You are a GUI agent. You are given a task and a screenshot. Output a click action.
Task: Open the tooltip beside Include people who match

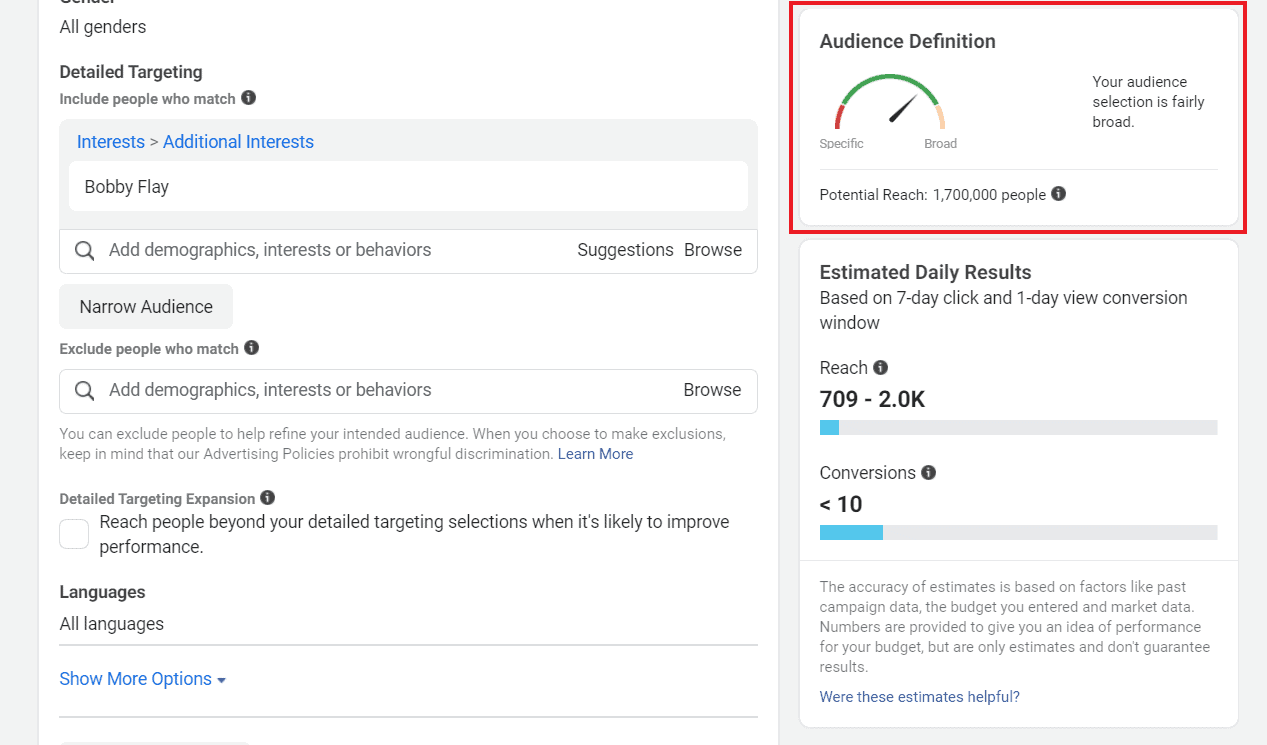[x=249, y=99]
